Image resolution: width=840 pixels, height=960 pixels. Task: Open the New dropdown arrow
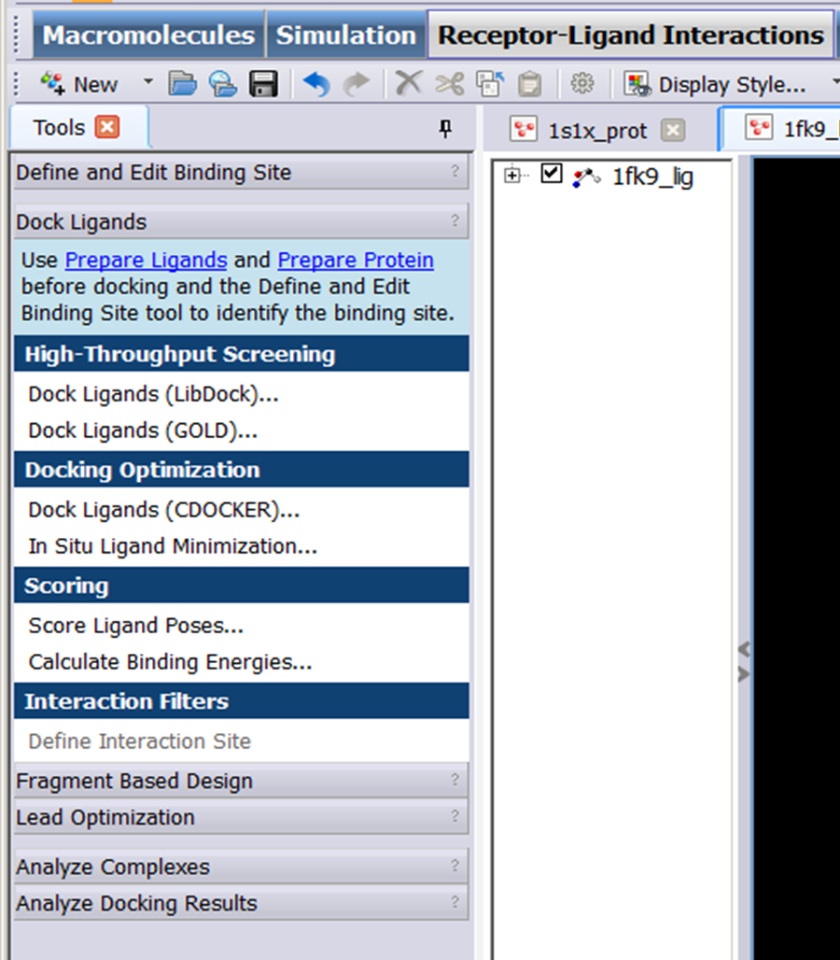[148, 81]
